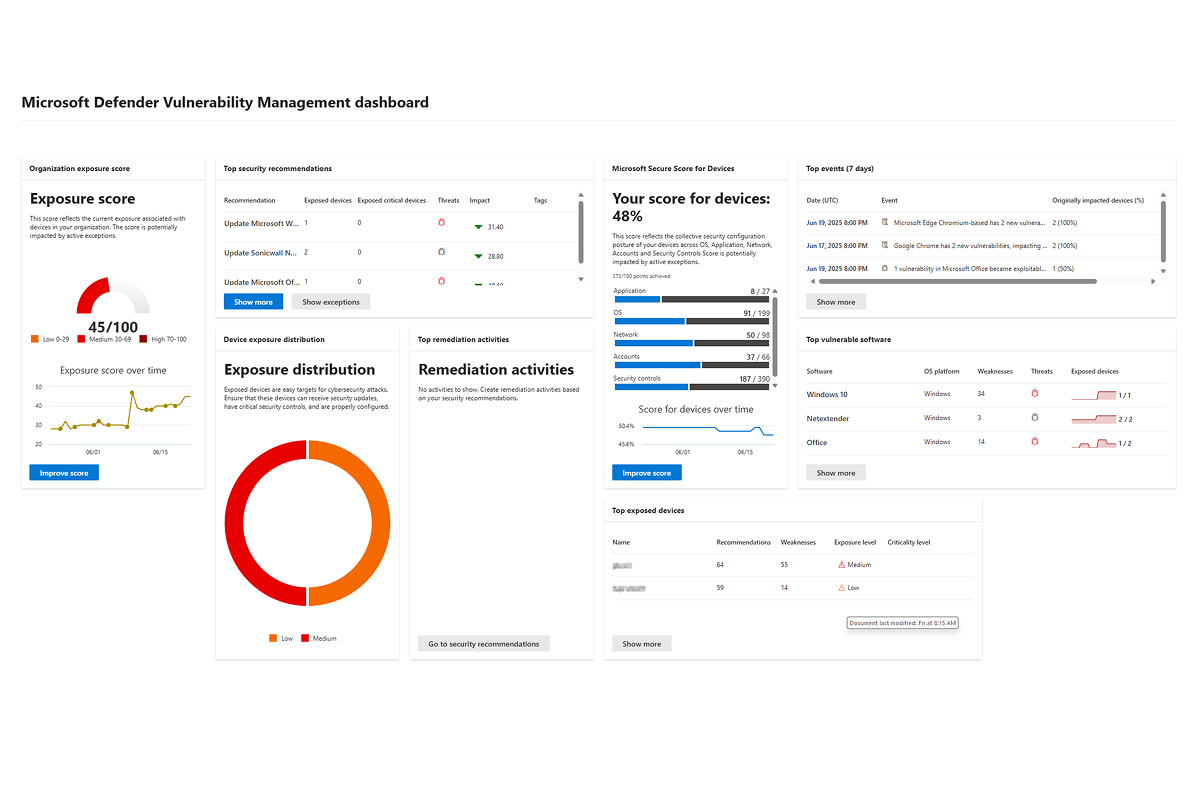Image resolution: width=1200 pixels, height=800 pixels.
Task: Click the Medium 30–69 legend swatch
Action: (81, 339)
